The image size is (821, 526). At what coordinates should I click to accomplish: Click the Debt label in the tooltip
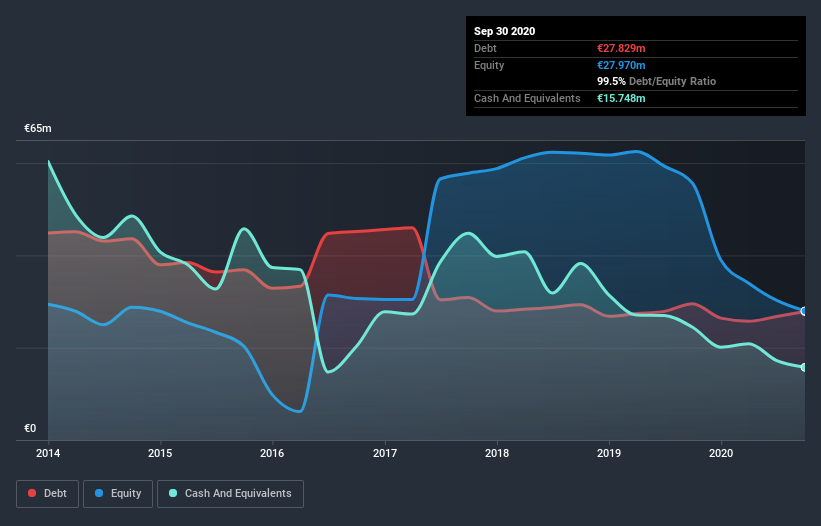pyautogui.click(x=485, y=48)
